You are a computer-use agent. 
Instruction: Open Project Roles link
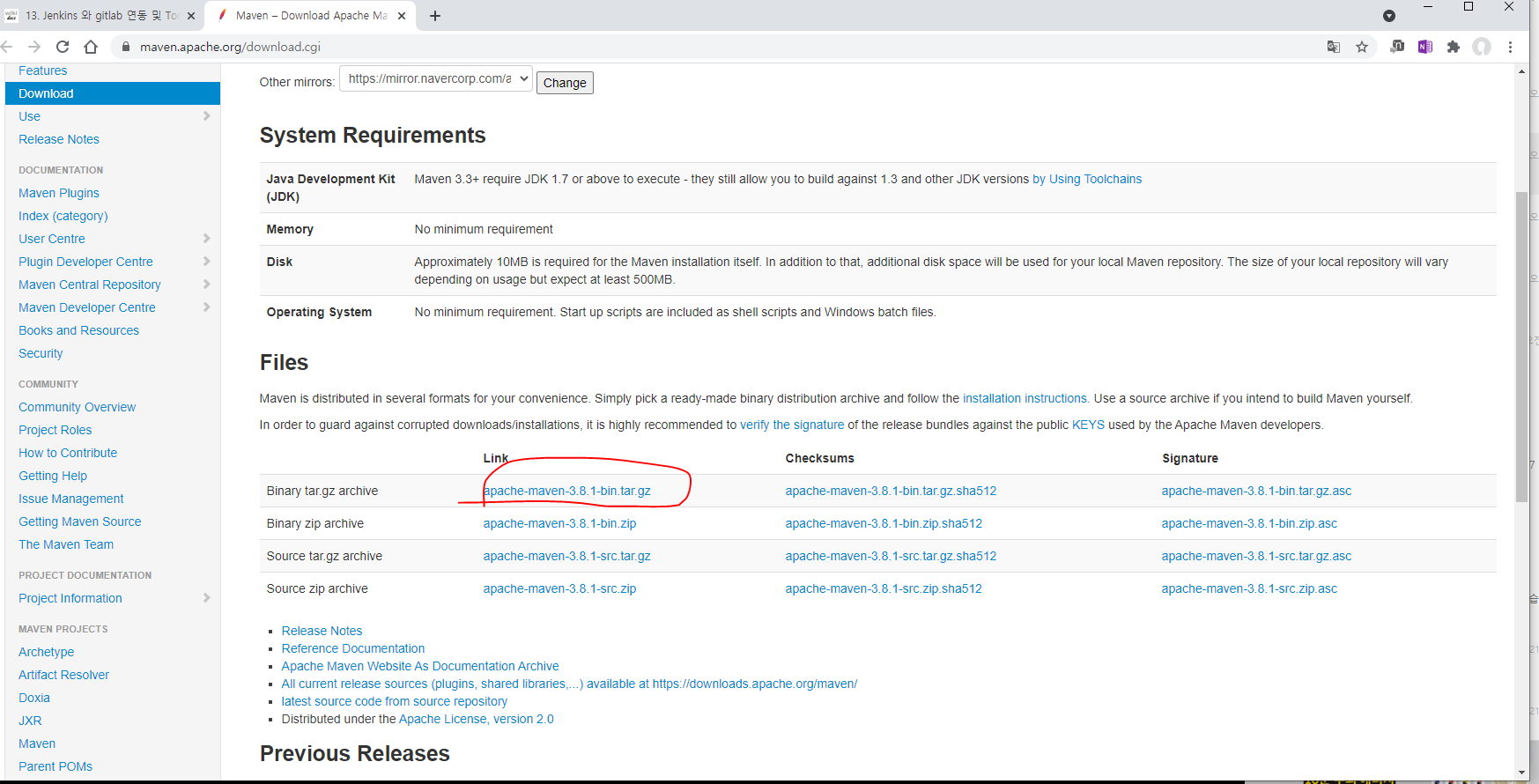pos(55,430)
